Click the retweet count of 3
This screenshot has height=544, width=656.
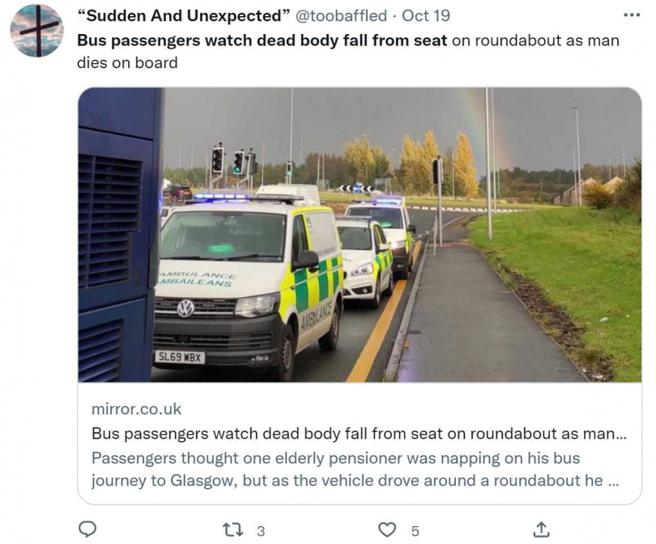click(261, 531)
